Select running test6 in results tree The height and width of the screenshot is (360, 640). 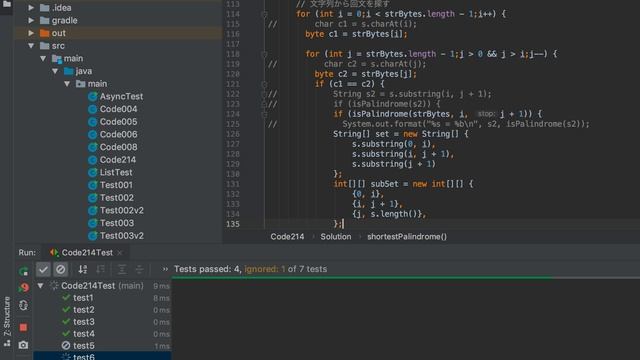point(84,357)
